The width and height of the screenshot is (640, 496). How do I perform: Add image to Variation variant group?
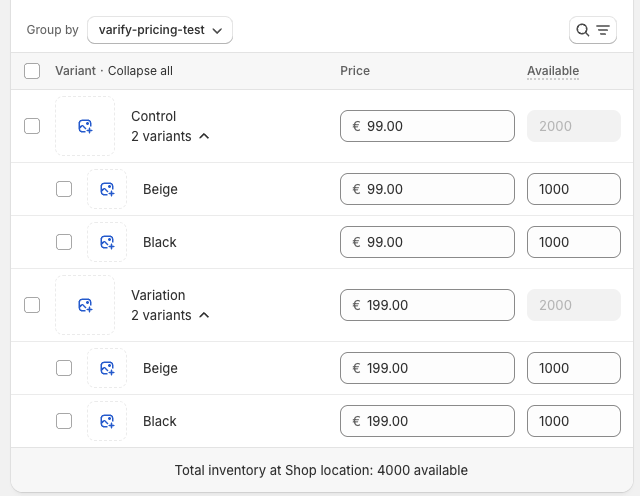(85, 305)
